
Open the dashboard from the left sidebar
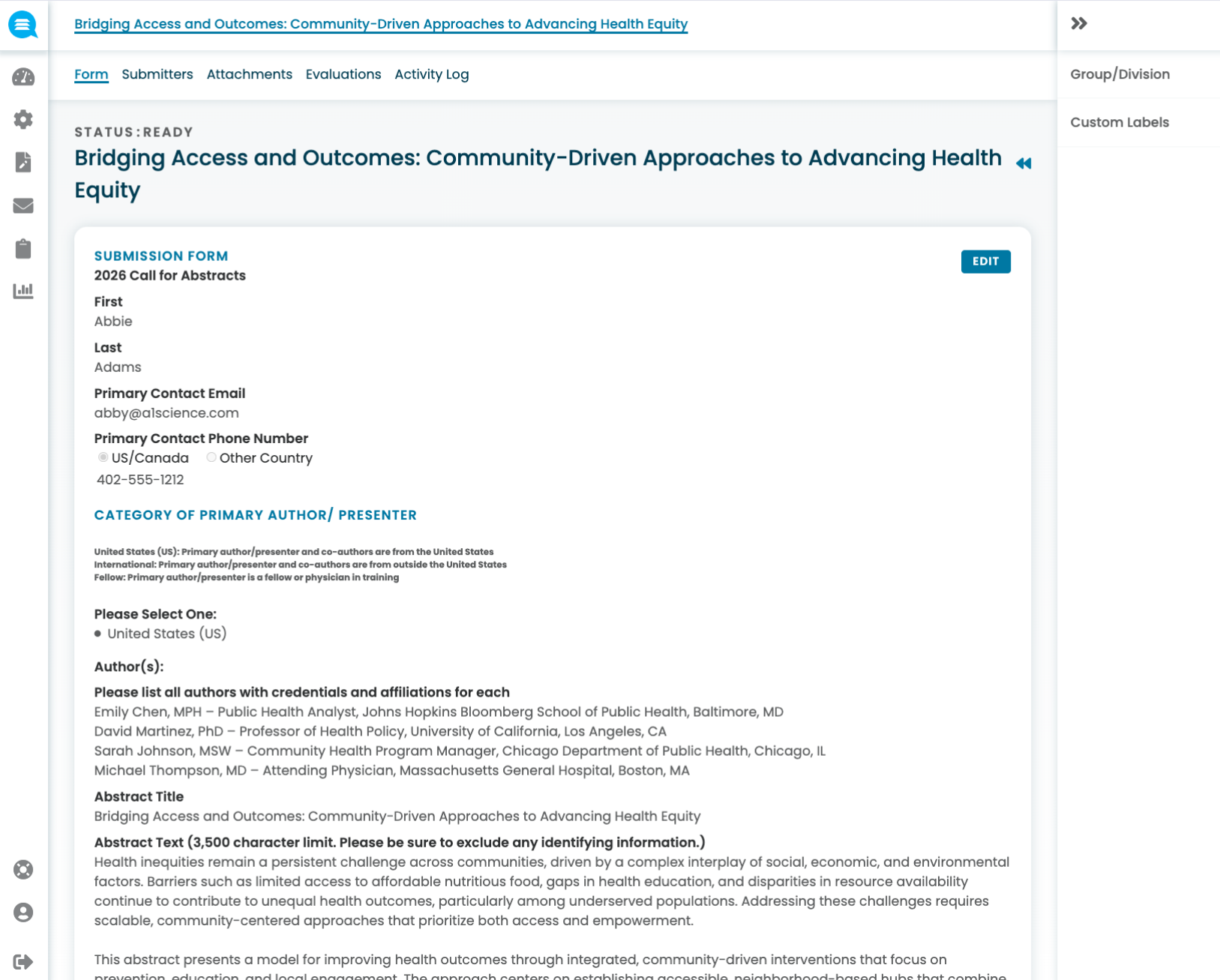tap(23, 76)
